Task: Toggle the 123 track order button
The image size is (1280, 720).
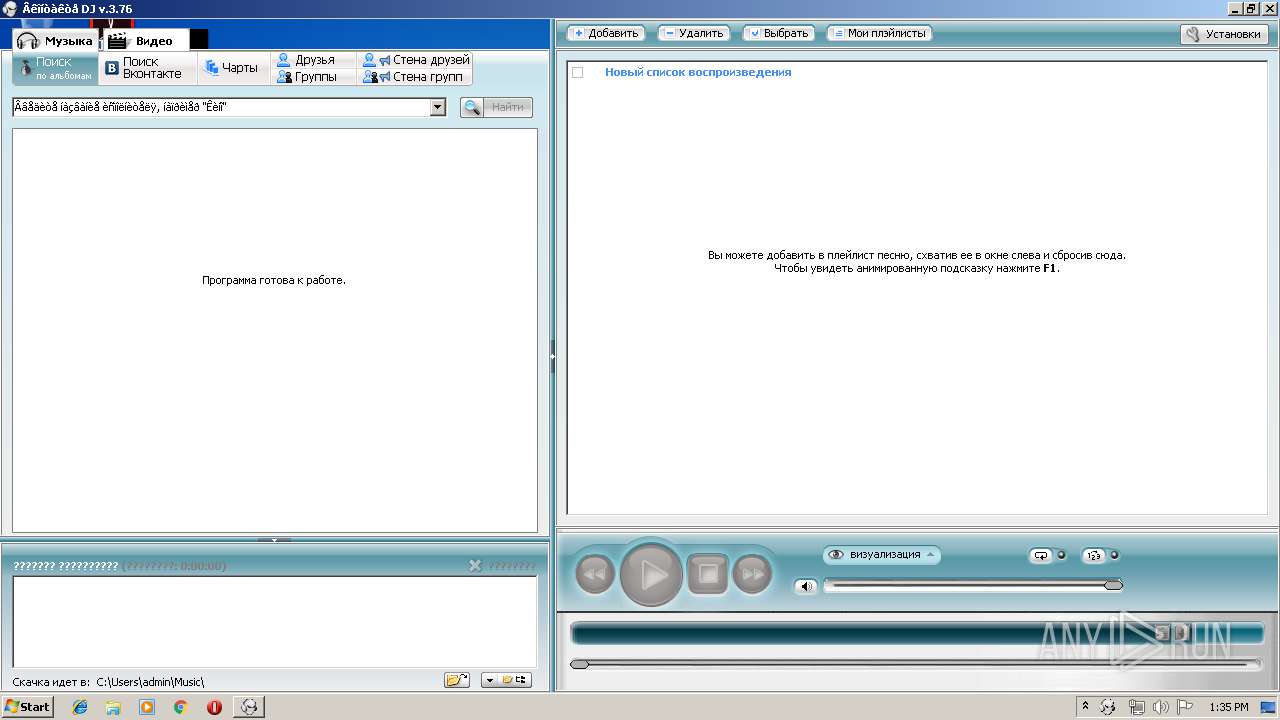Action: [x=1094, y=555]
